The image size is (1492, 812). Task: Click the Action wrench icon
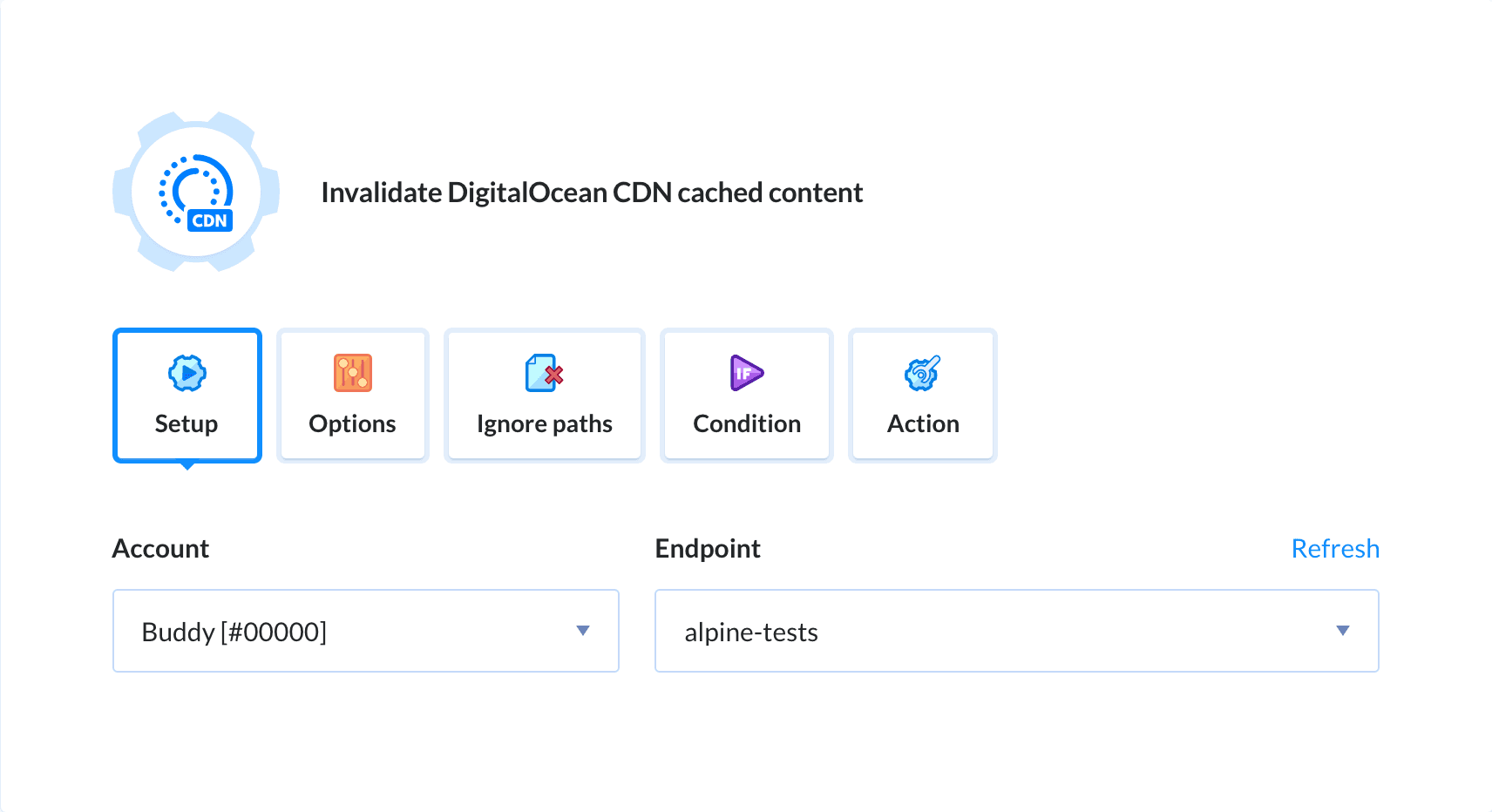tap(922, 373)
